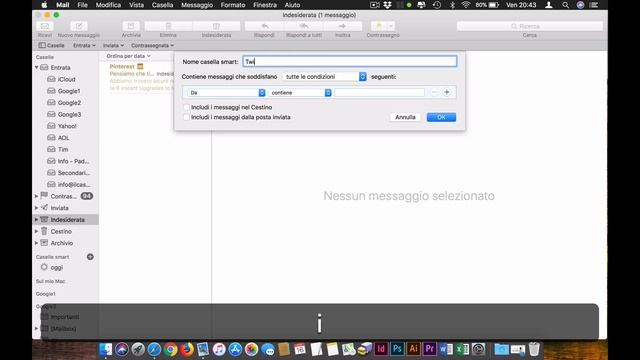Open the File menu
This screenshot has width=640, height=360.
[x=82, y=5]
